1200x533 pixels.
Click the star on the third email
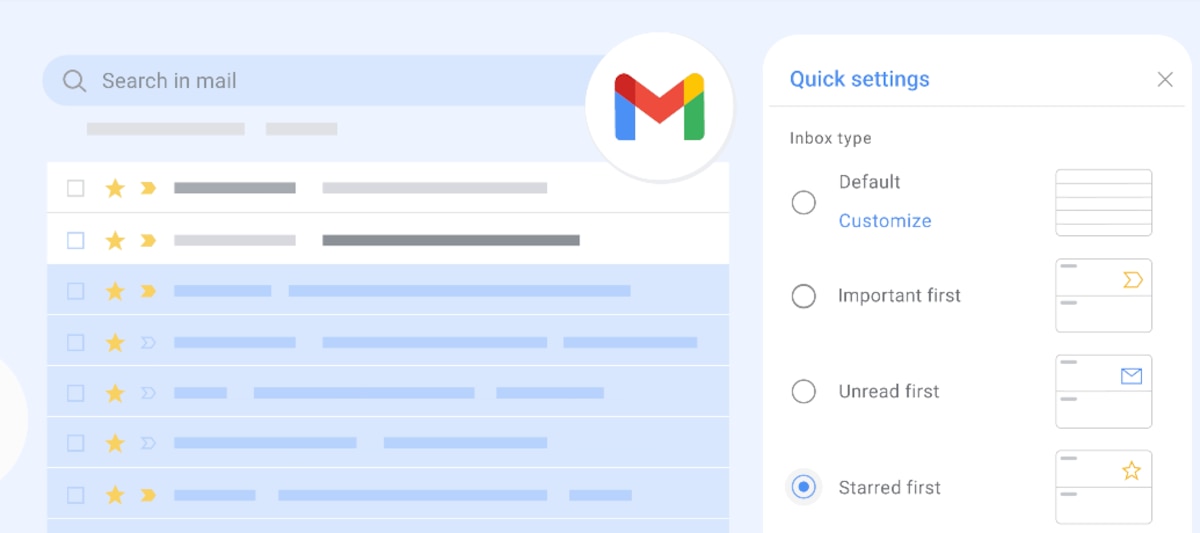115,291
